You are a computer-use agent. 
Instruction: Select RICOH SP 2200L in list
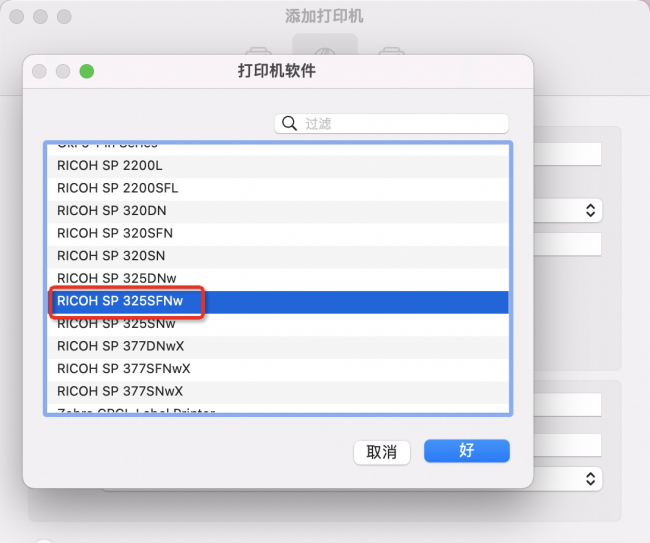tap(278, 165)
